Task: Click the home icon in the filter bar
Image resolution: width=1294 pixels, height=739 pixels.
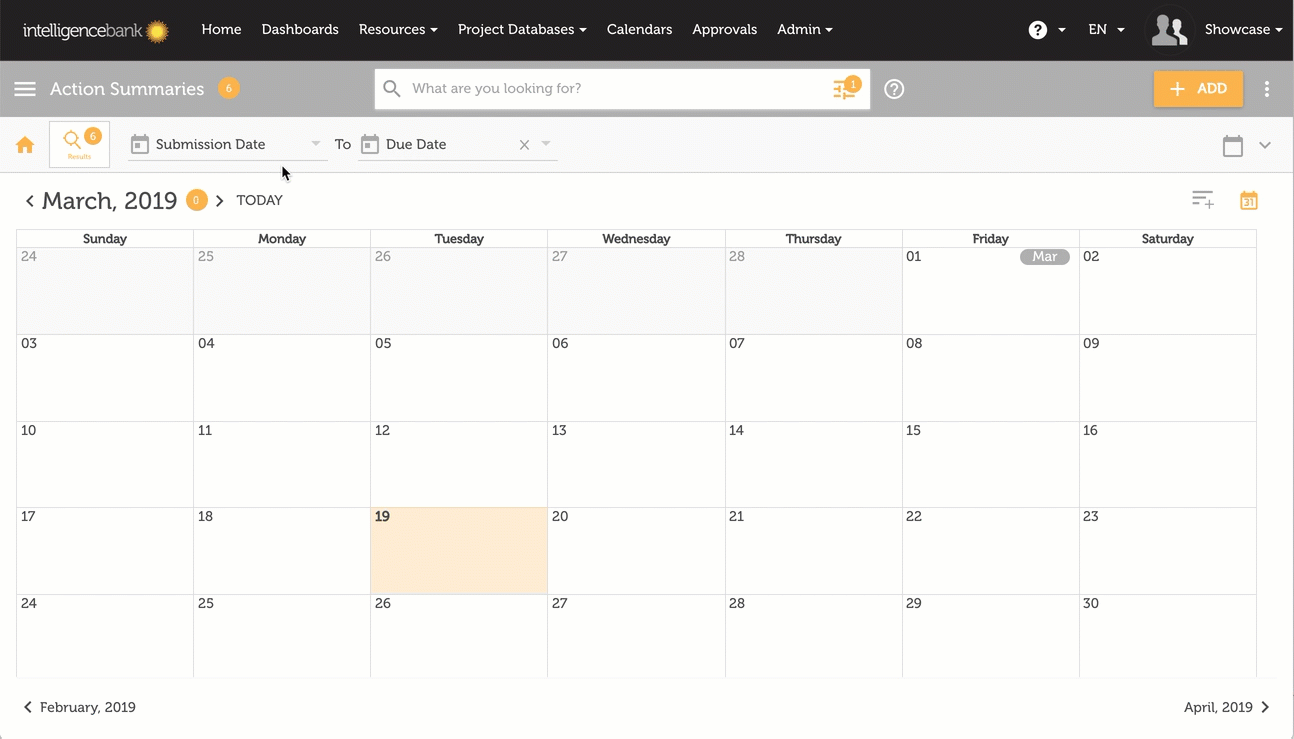Action: [x=25, y=145]
